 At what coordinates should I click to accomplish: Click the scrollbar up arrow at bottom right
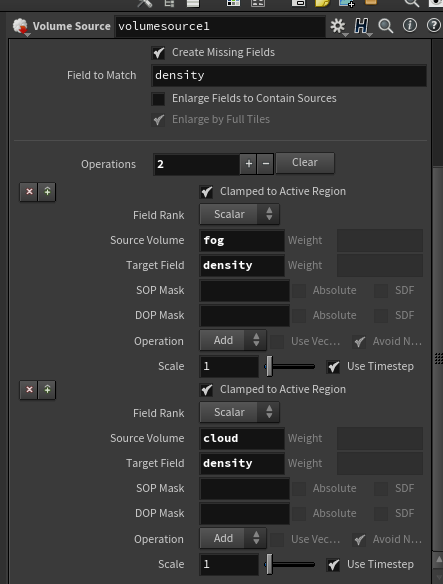coord(439,560)
